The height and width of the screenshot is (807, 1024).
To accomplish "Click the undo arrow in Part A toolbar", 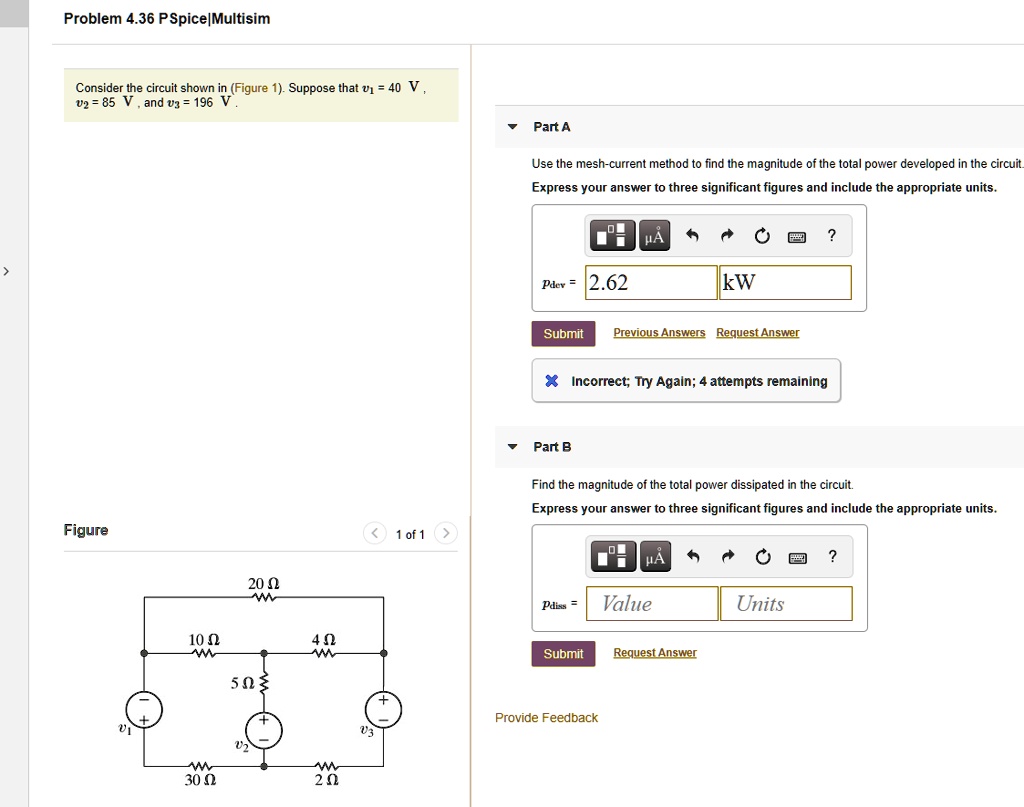I will [x=692, y=235].
